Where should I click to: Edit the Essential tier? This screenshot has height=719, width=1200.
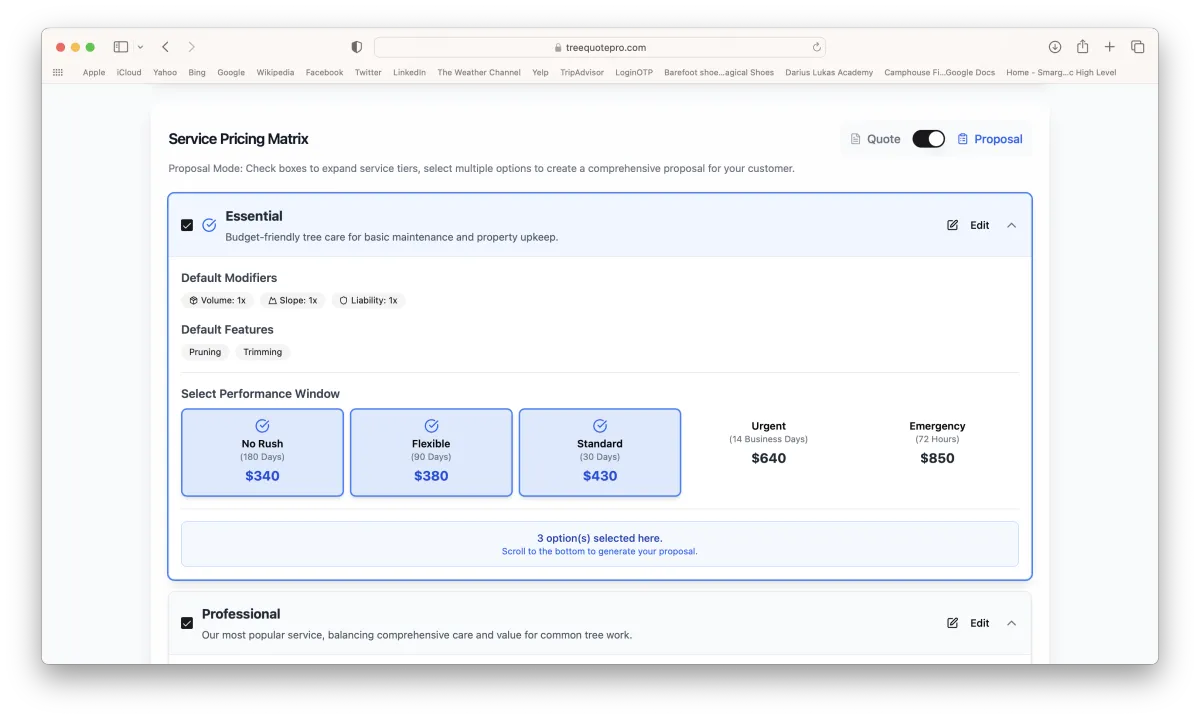coord(968,225)
